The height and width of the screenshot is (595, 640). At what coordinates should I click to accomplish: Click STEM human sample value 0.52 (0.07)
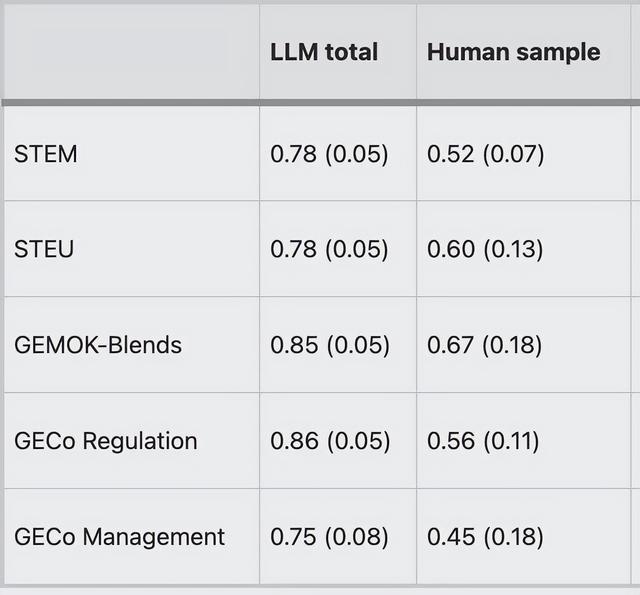pos(485,154)
